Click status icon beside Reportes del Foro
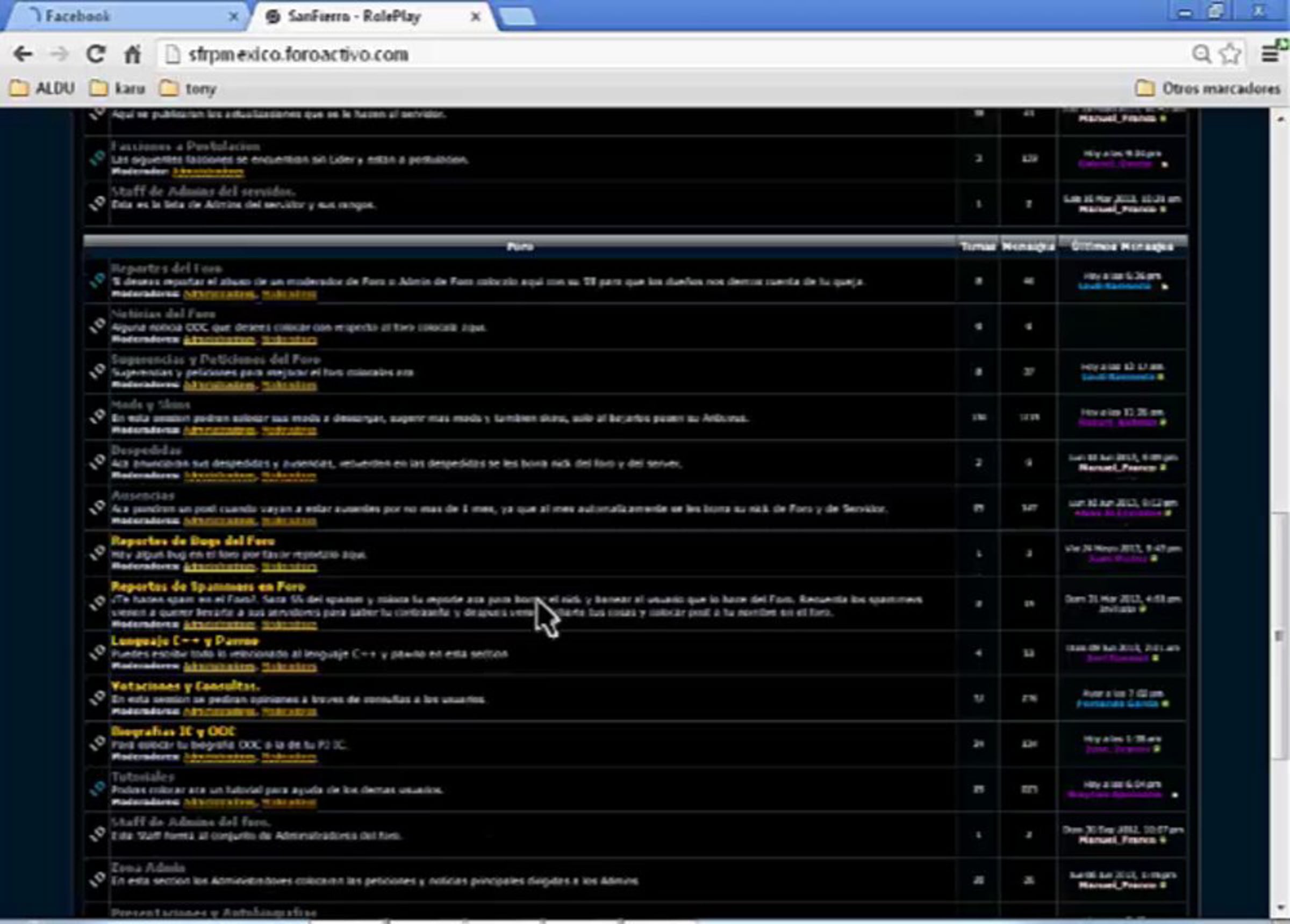 tap(97, 280)
